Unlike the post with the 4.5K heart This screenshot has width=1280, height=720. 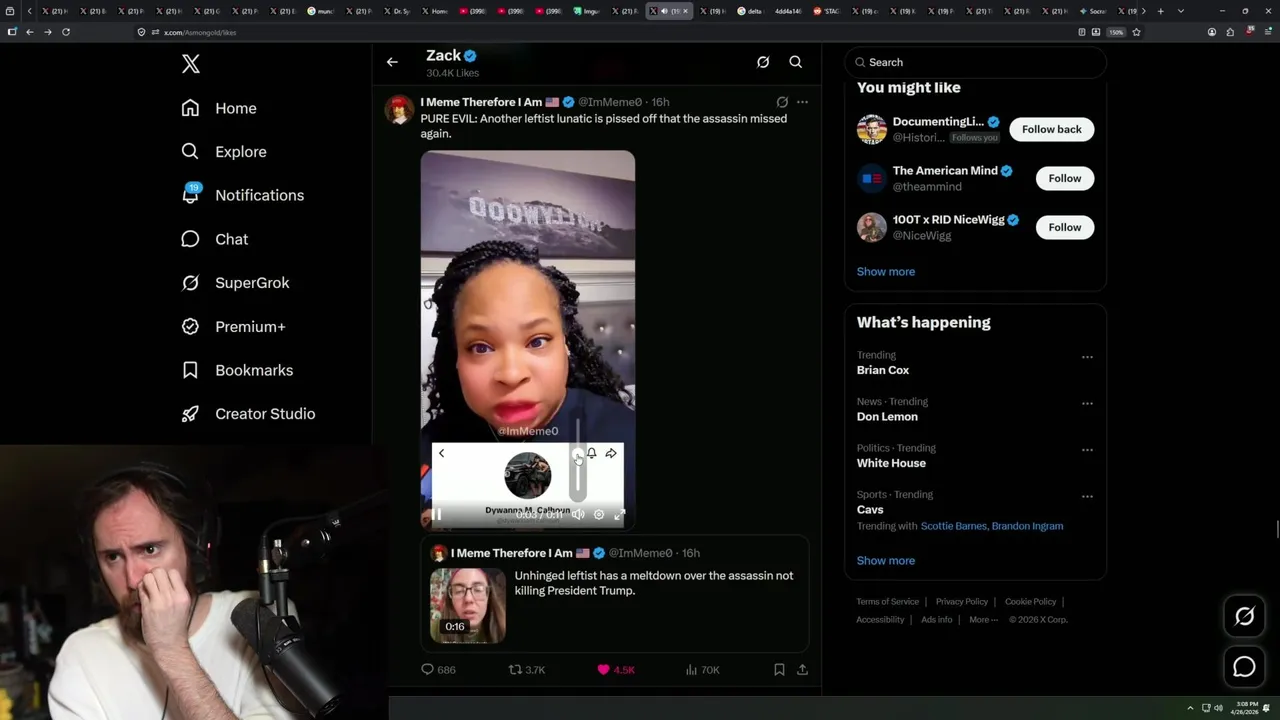(616, 670)
